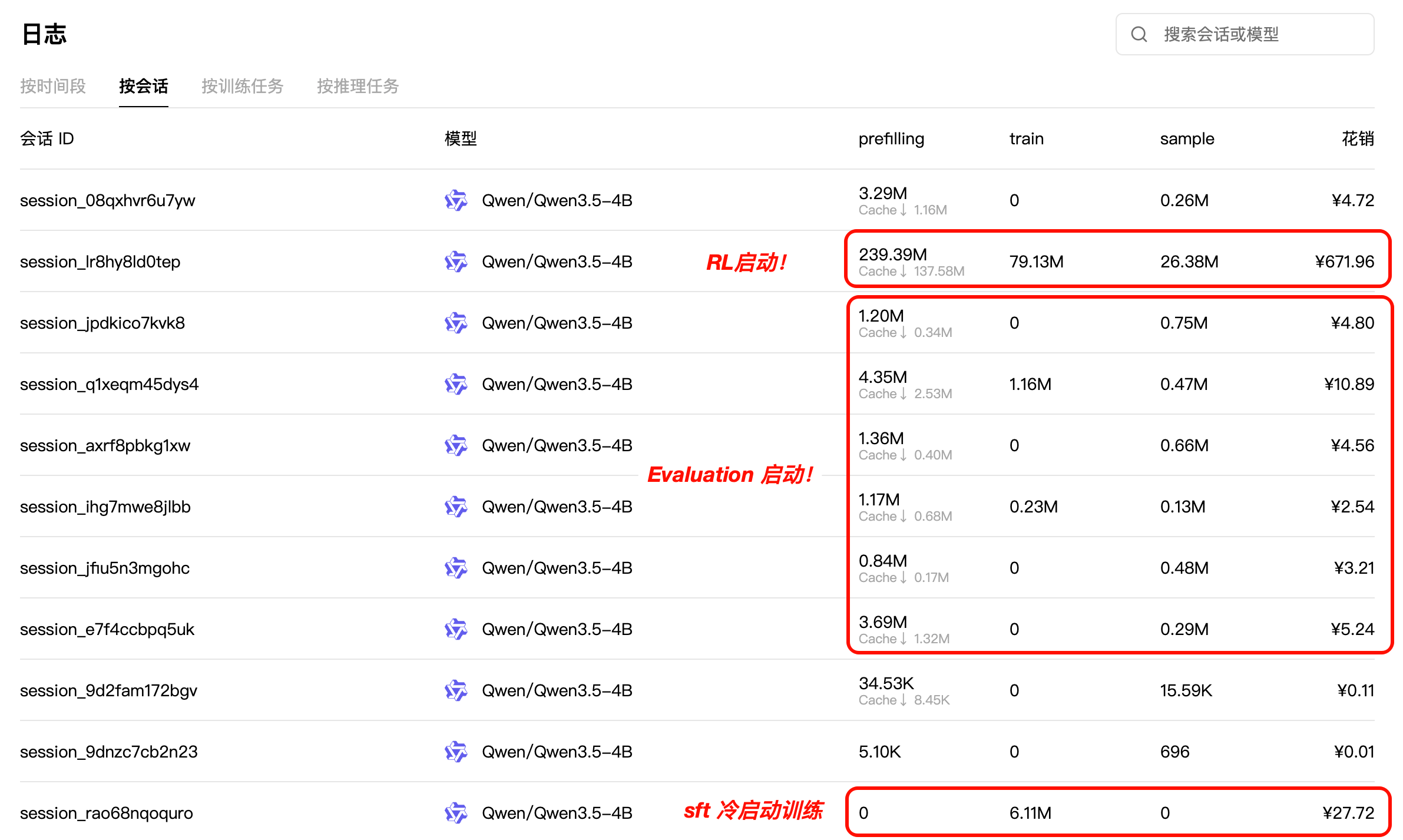
Task: Select session_q1xeqm45dys4 session ID
Action: pyautogui.click(x=110, y=385)
